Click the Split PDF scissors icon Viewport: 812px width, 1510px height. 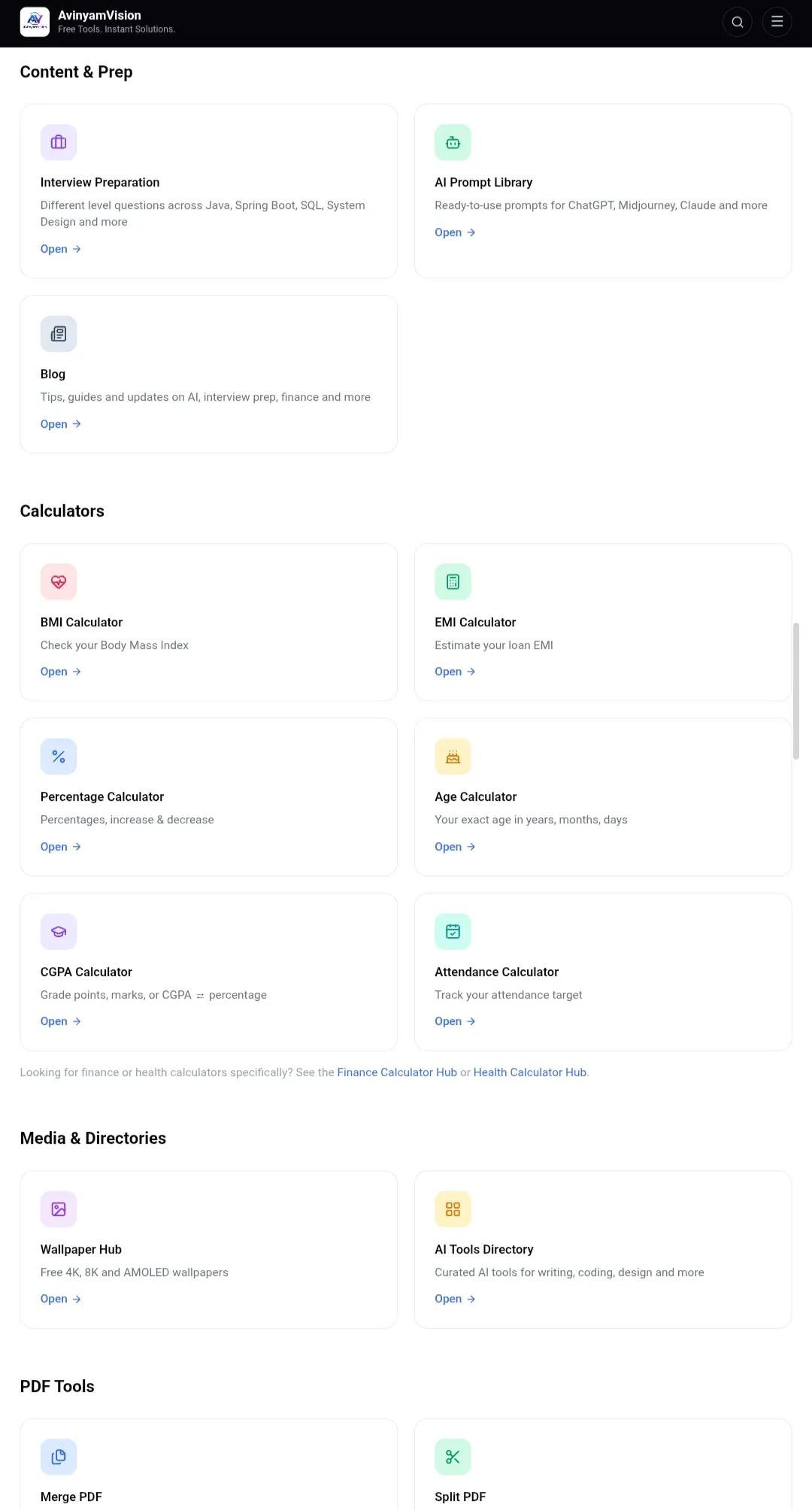pos(453,1457)
